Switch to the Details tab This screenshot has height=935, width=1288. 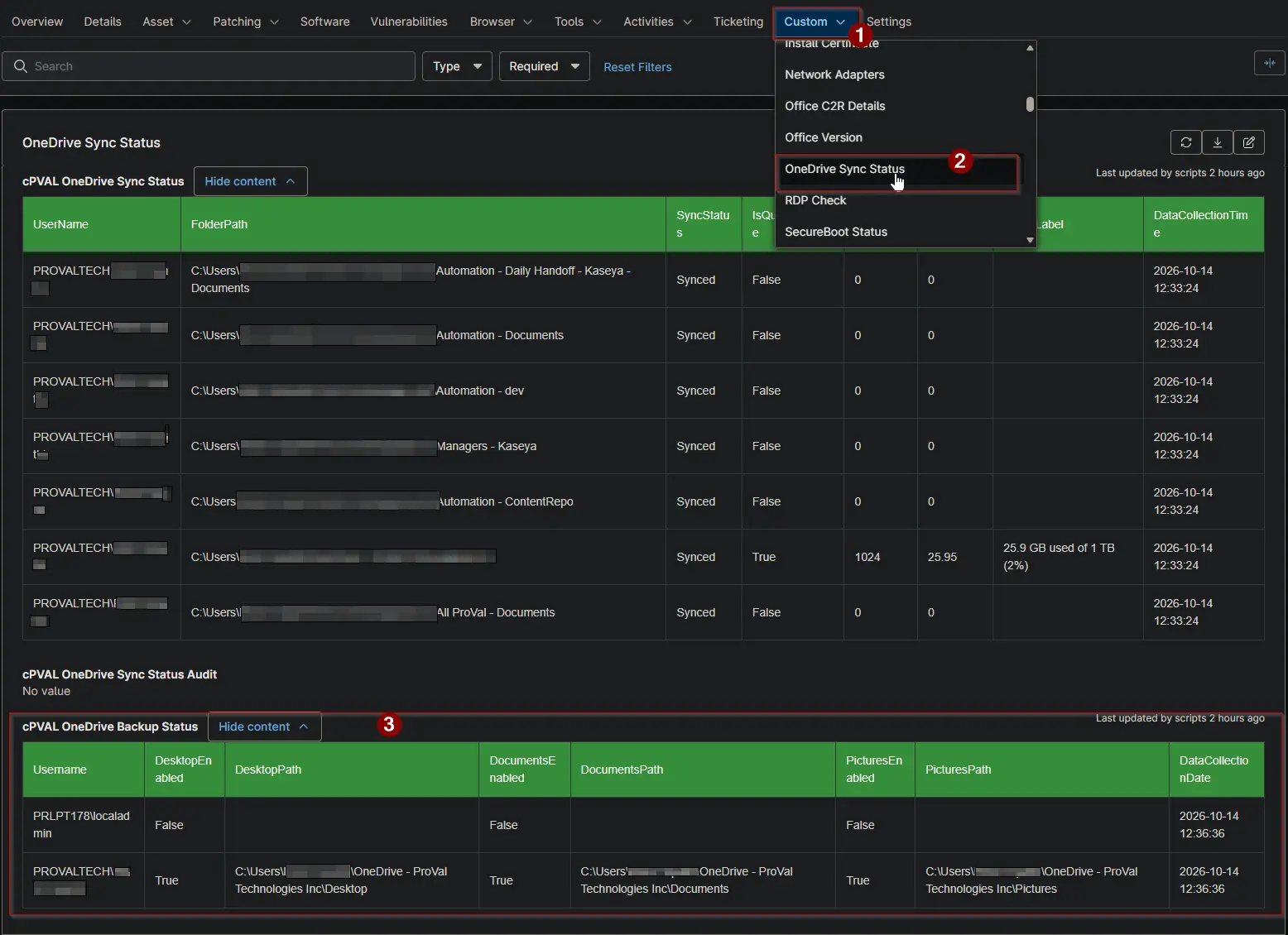103,22
